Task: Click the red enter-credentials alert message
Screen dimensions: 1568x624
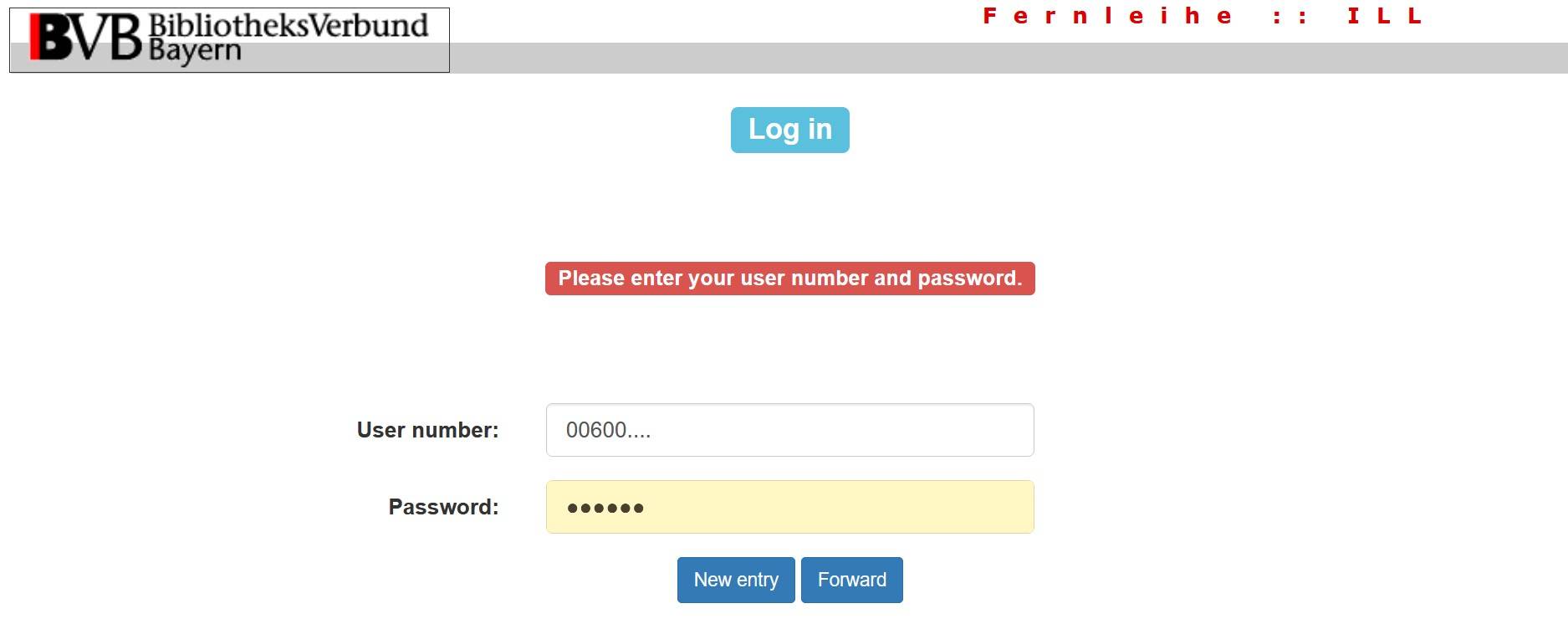Action: [x=789, y=279]
